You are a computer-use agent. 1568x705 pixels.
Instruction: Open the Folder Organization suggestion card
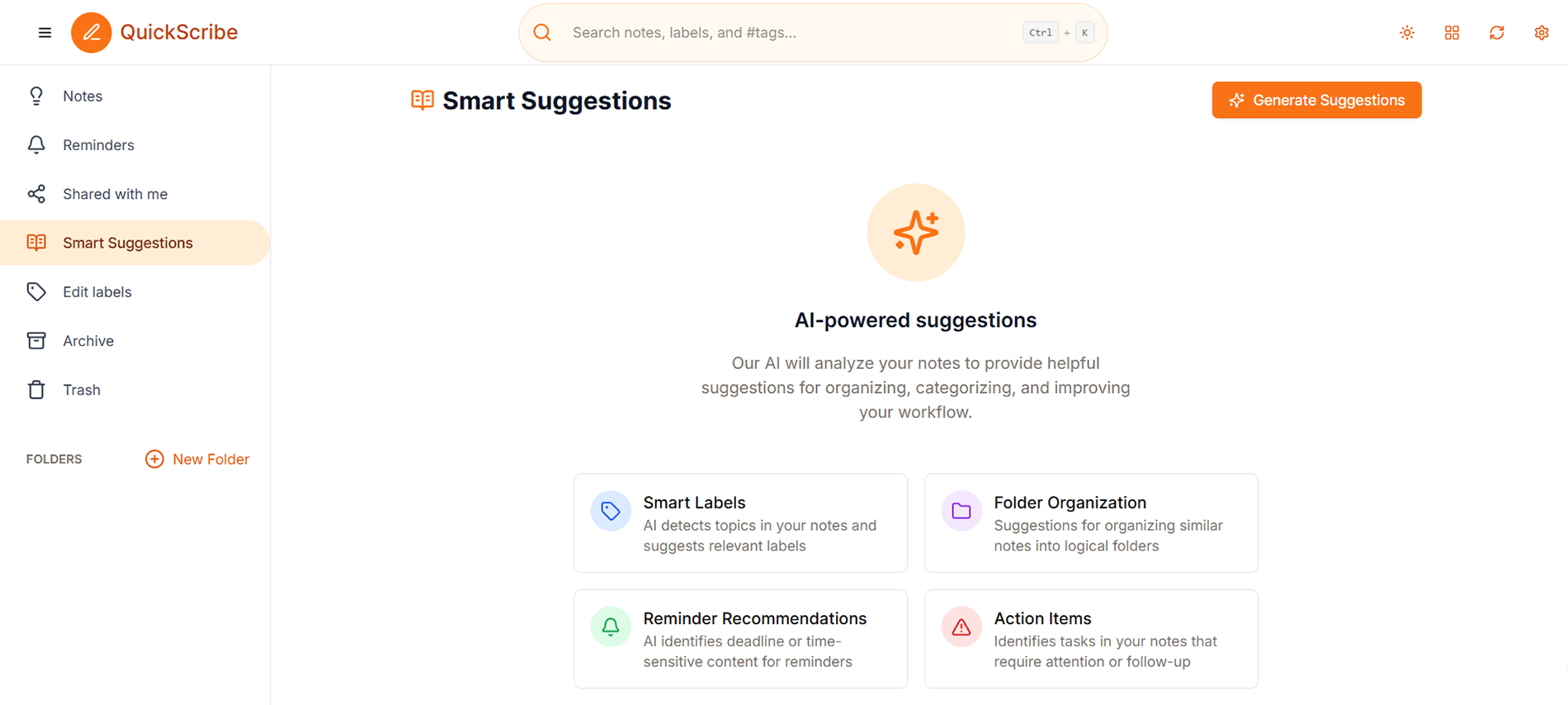(x=1090, y=523)
